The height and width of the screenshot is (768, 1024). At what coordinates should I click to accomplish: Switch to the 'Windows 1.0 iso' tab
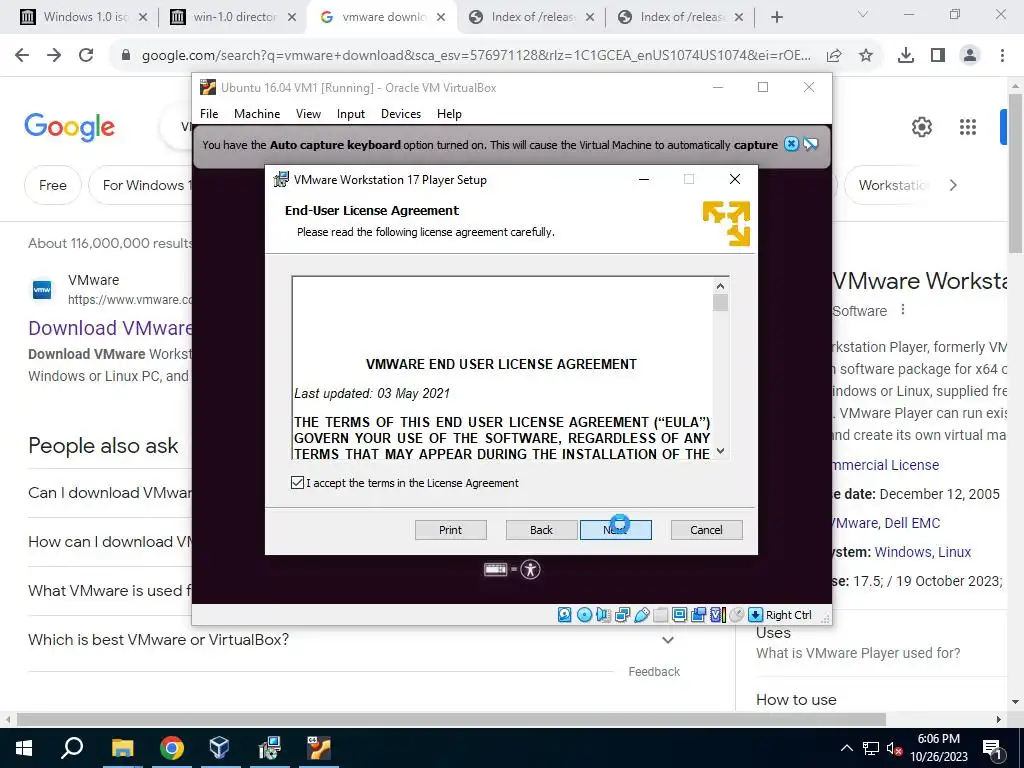pyautogui.click(x=83, y=17)
